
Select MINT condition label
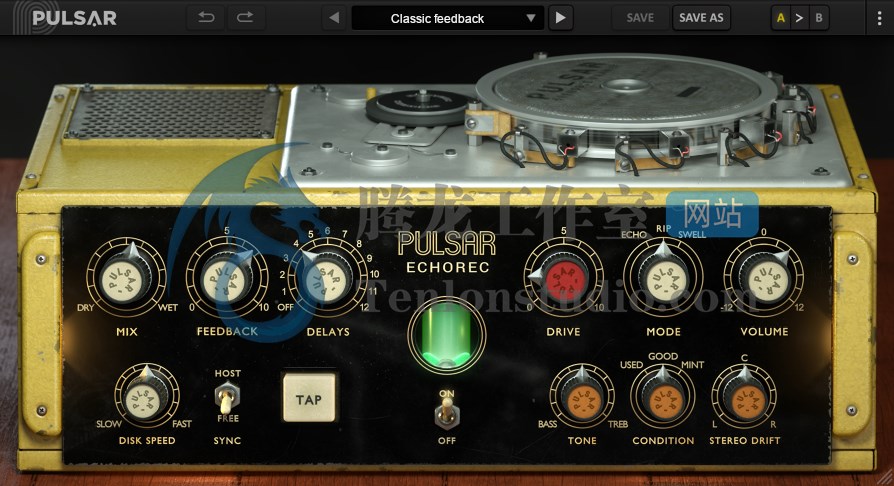tap(693, 364)
